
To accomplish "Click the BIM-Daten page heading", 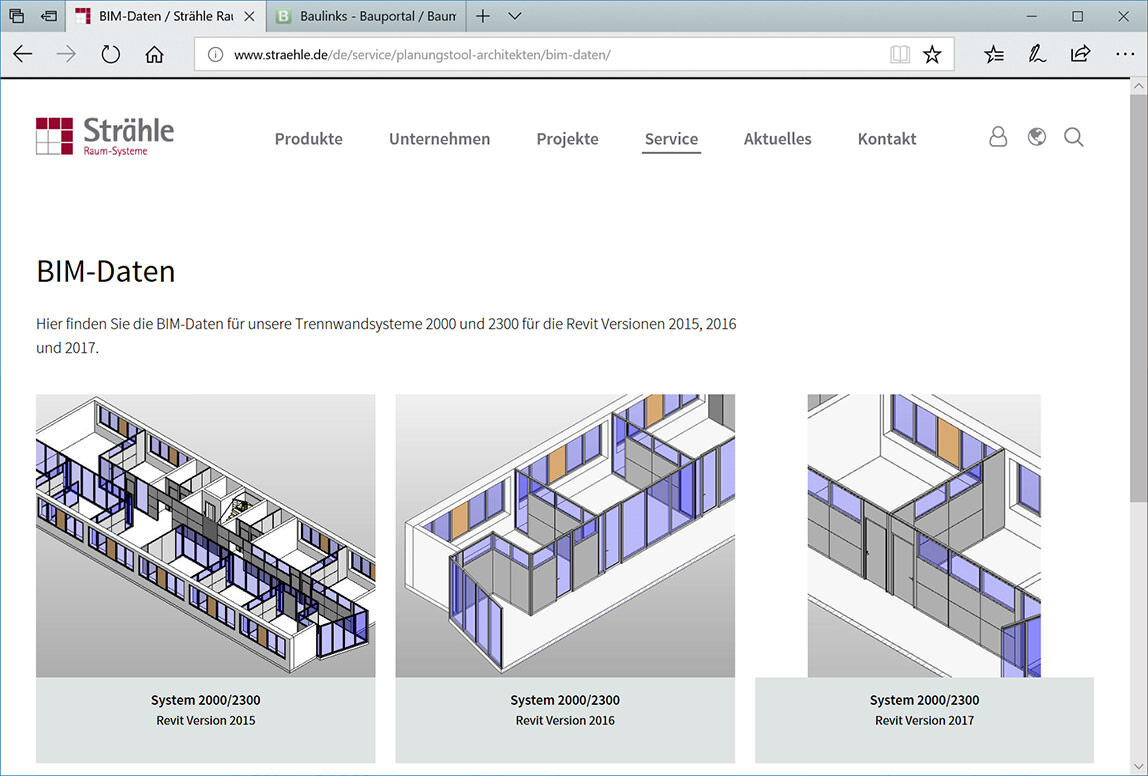I will (106, 272).
